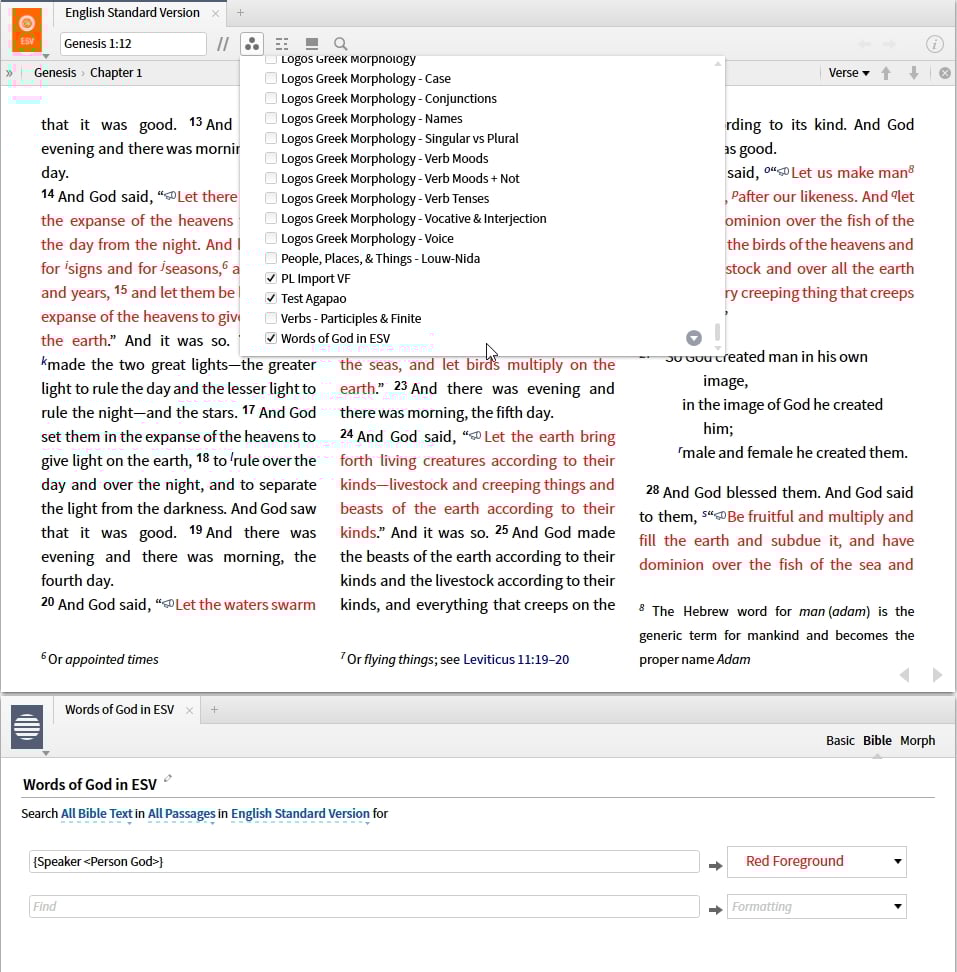Viewport: 957px width, 972px height.
Task: Click the Genesis 1:12 reference box
Action: point(133,44)
